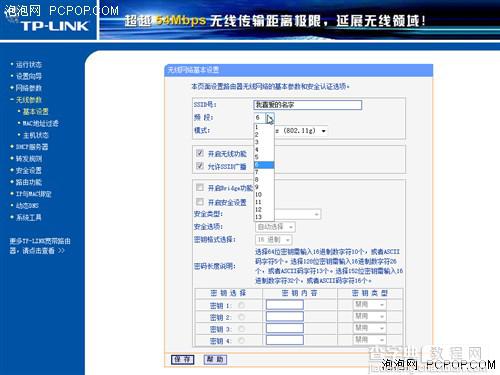Click the 帮助 button
The width and height of the screenshot is (500, 375).
point(215,359)
